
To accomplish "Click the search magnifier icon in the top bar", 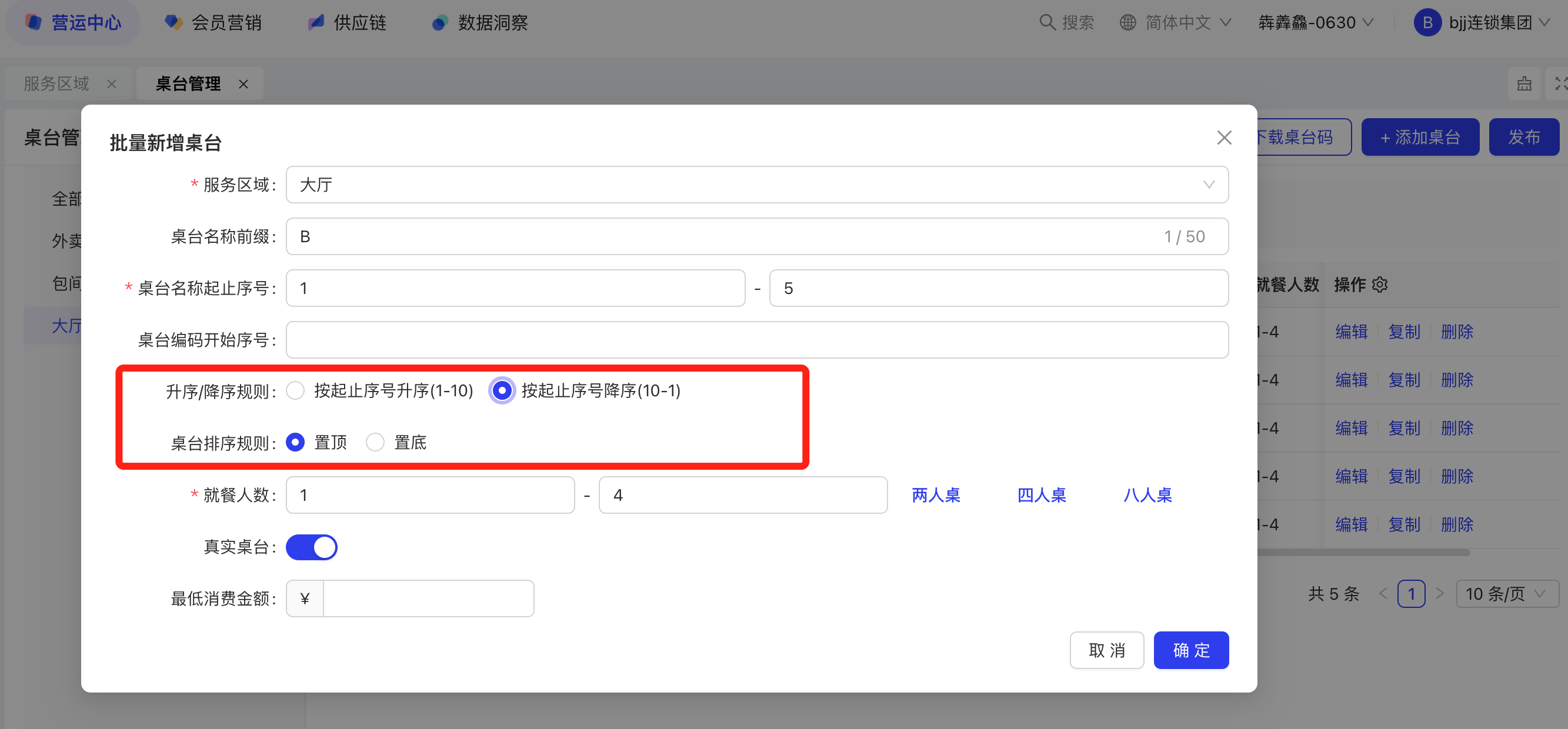I will [1046, 22].
